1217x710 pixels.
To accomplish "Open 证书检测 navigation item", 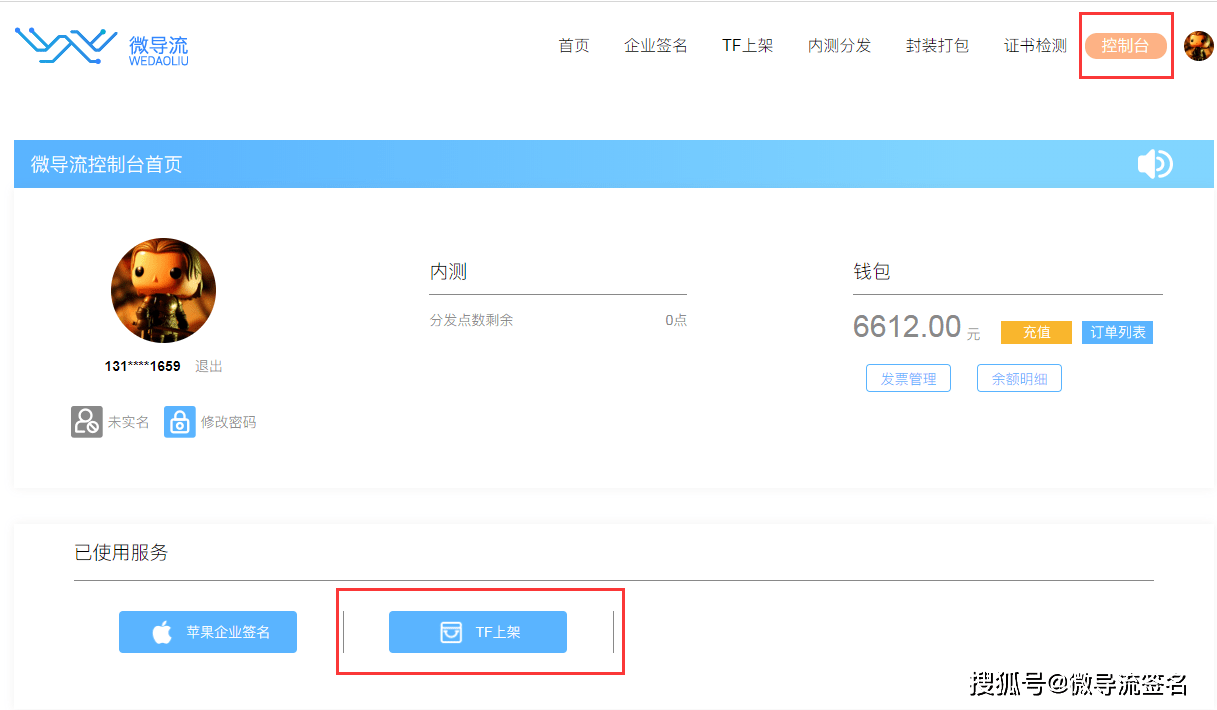I will tap(1035, 46).
